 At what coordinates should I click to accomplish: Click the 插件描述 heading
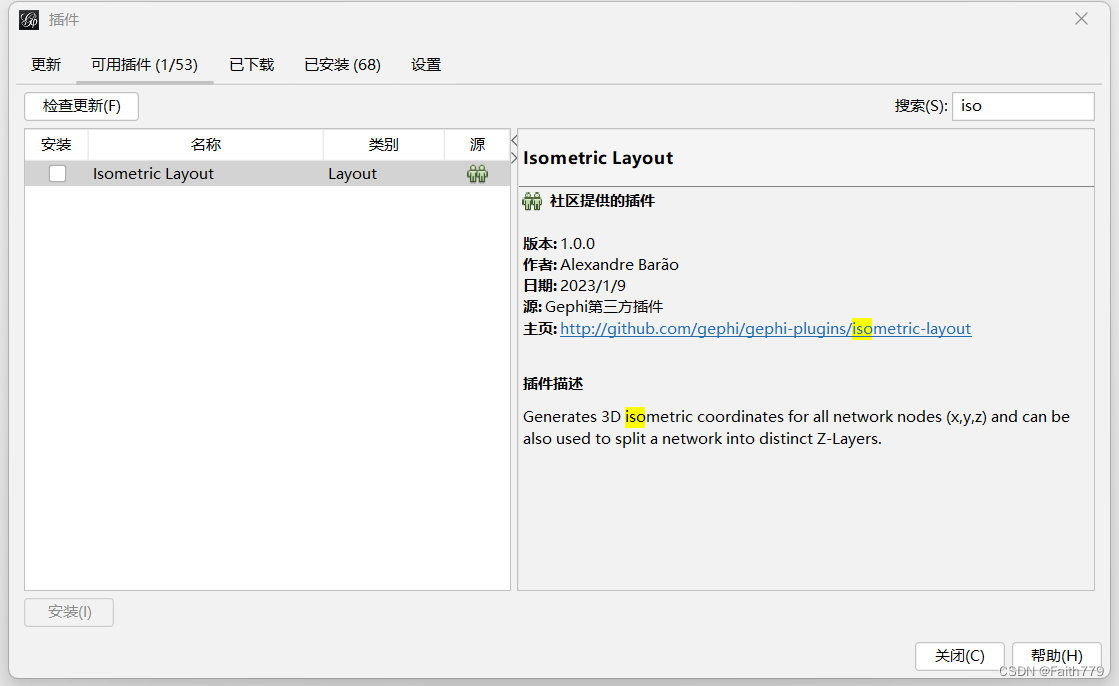click(x=553, y=384)
